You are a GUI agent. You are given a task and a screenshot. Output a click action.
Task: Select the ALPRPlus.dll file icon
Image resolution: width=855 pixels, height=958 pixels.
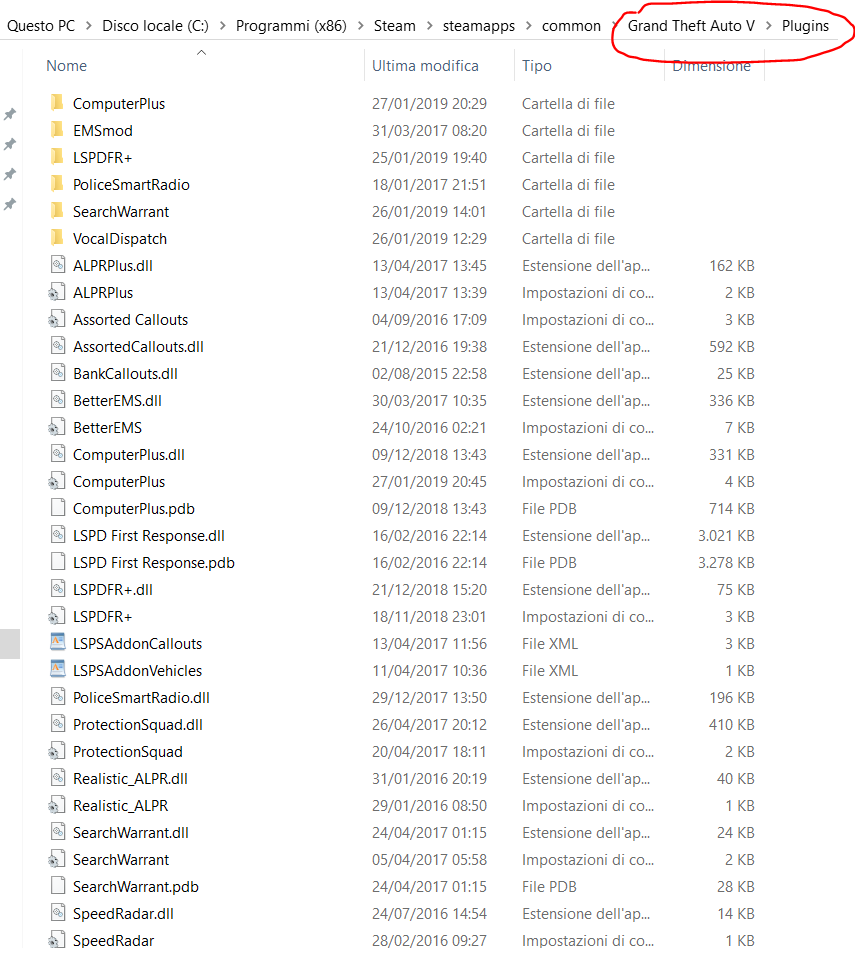click(57, 265)
